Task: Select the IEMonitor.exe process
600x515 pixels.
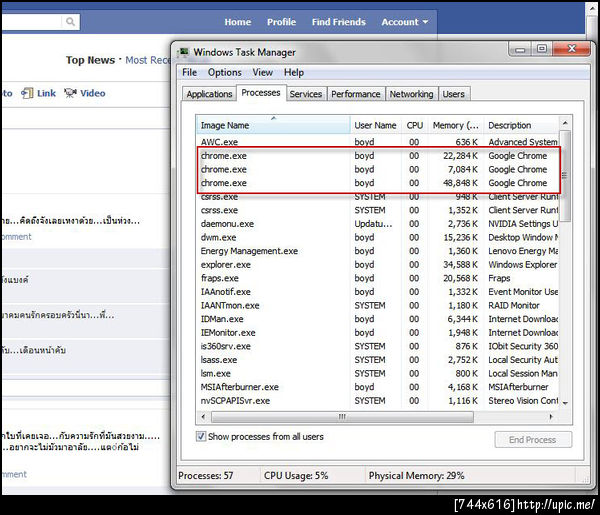Action: coord(377,333)
